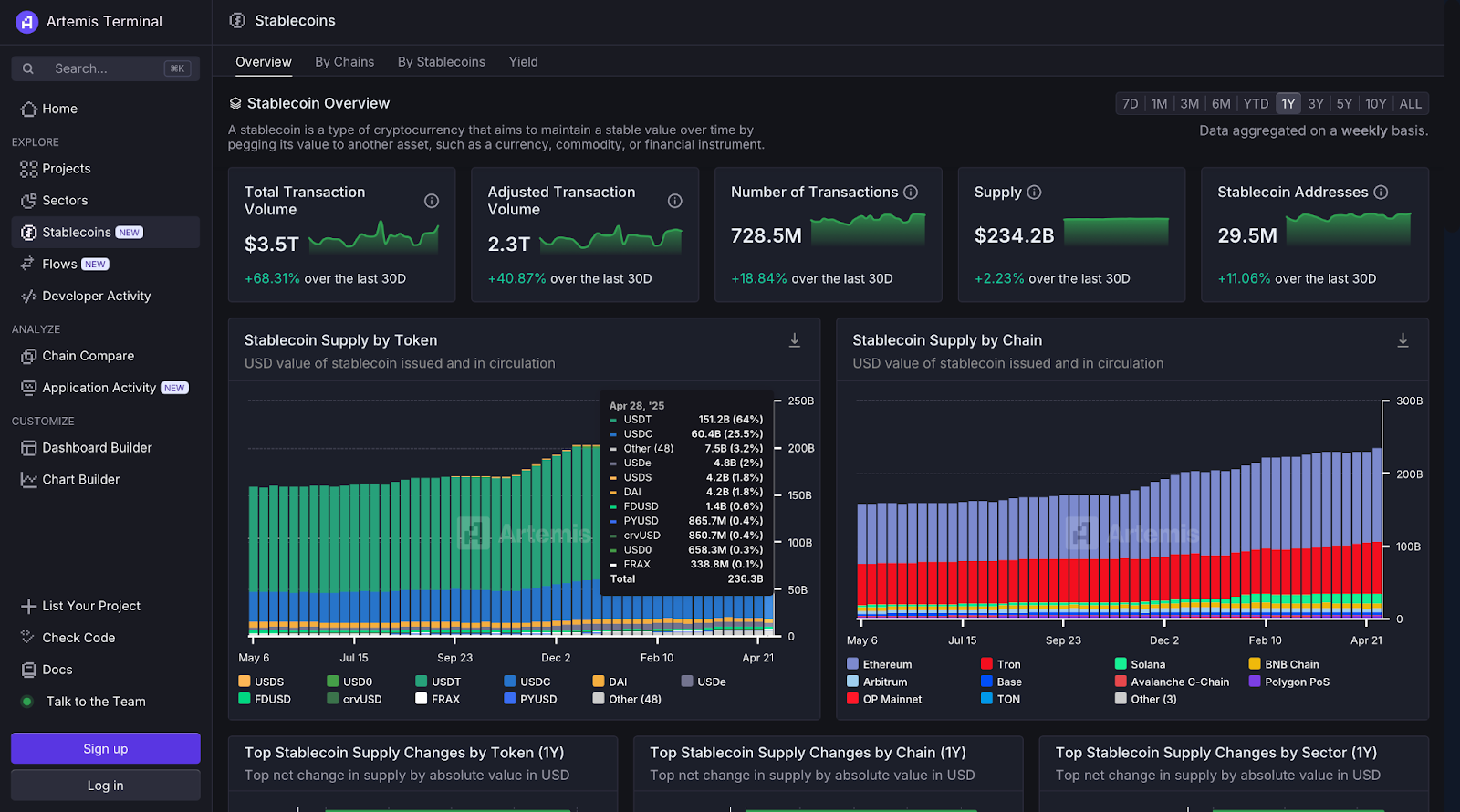Viewport: 1460px width, 812px height.
Task: Toggle Ethereum legend color swatch
Action: click(853, 664)
